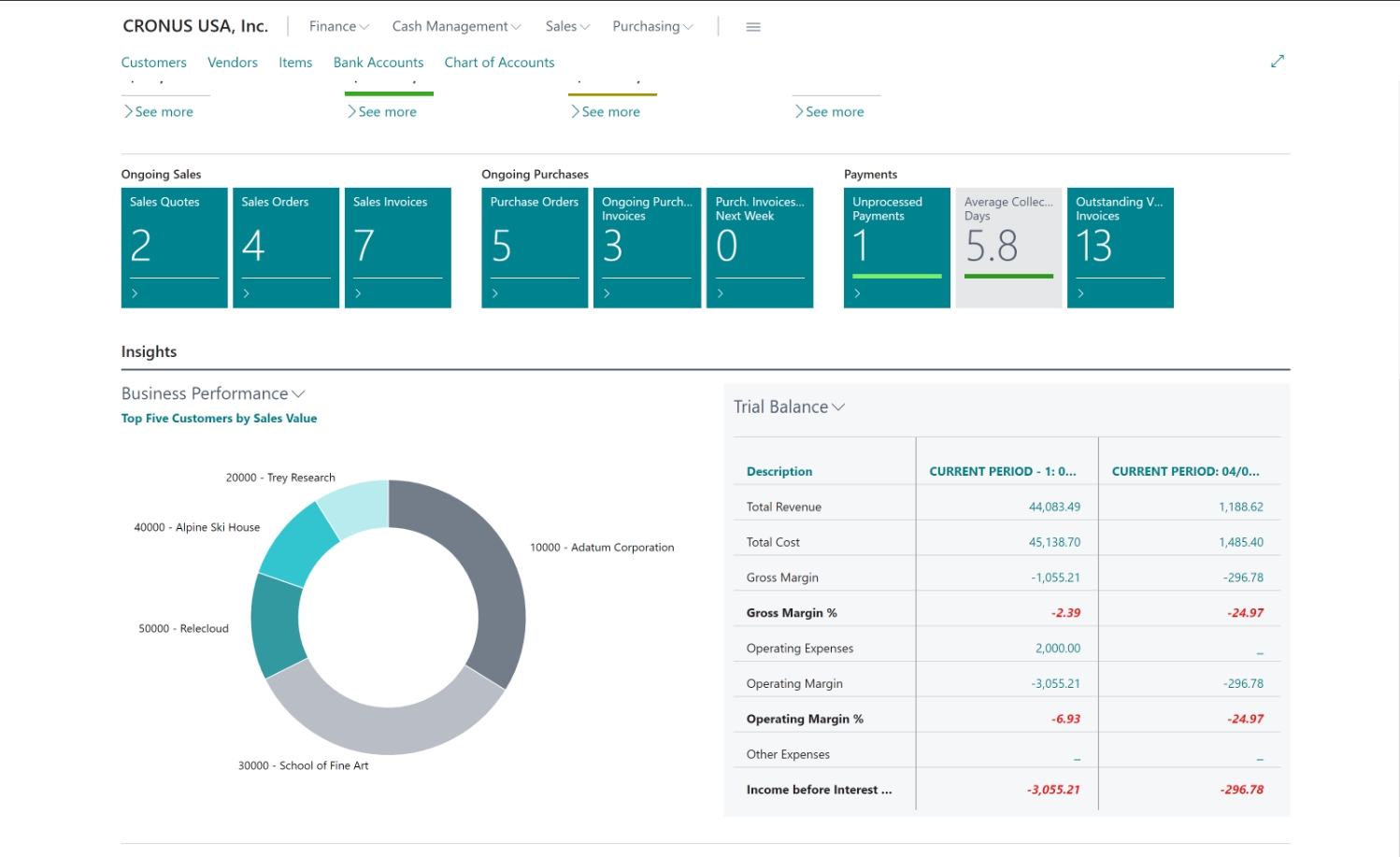Open Outstanding V. Invoices tile arrow
Screen dimensions: 1400x857
(1080, 293)
